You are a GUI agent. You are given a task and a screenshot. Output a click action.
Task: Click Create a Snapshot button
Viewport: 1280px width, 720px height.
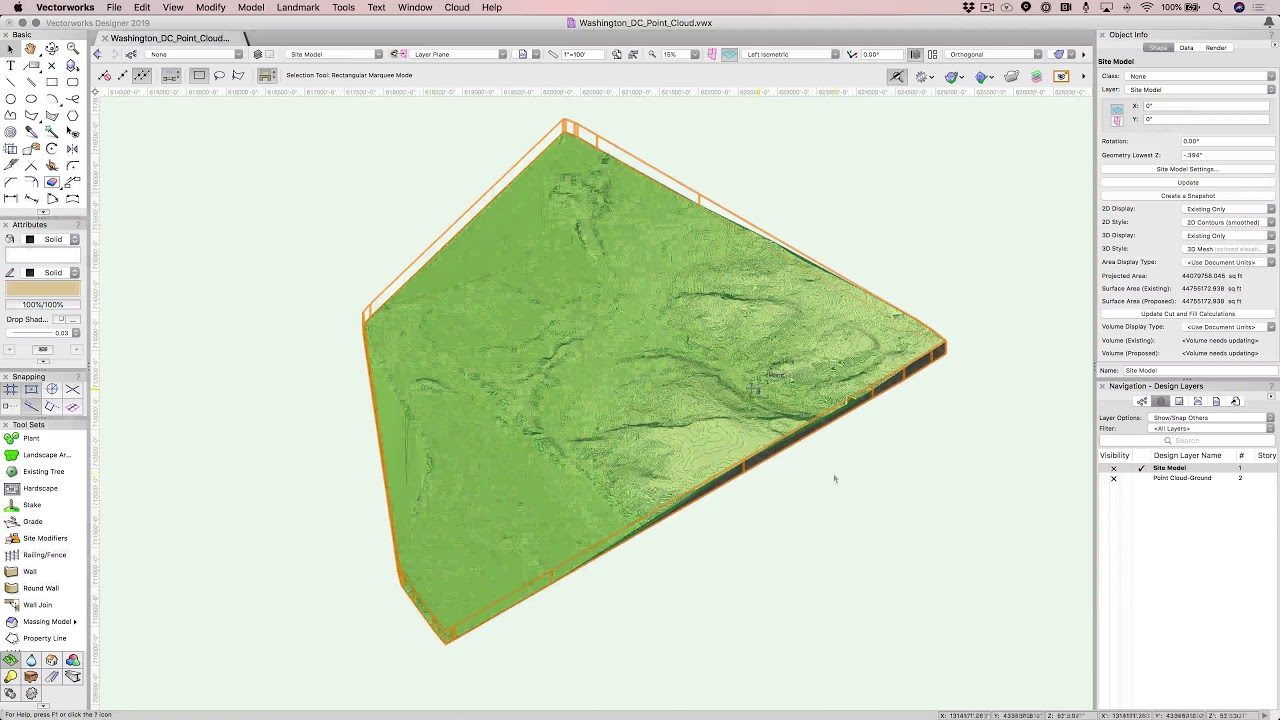(1188, 196)
